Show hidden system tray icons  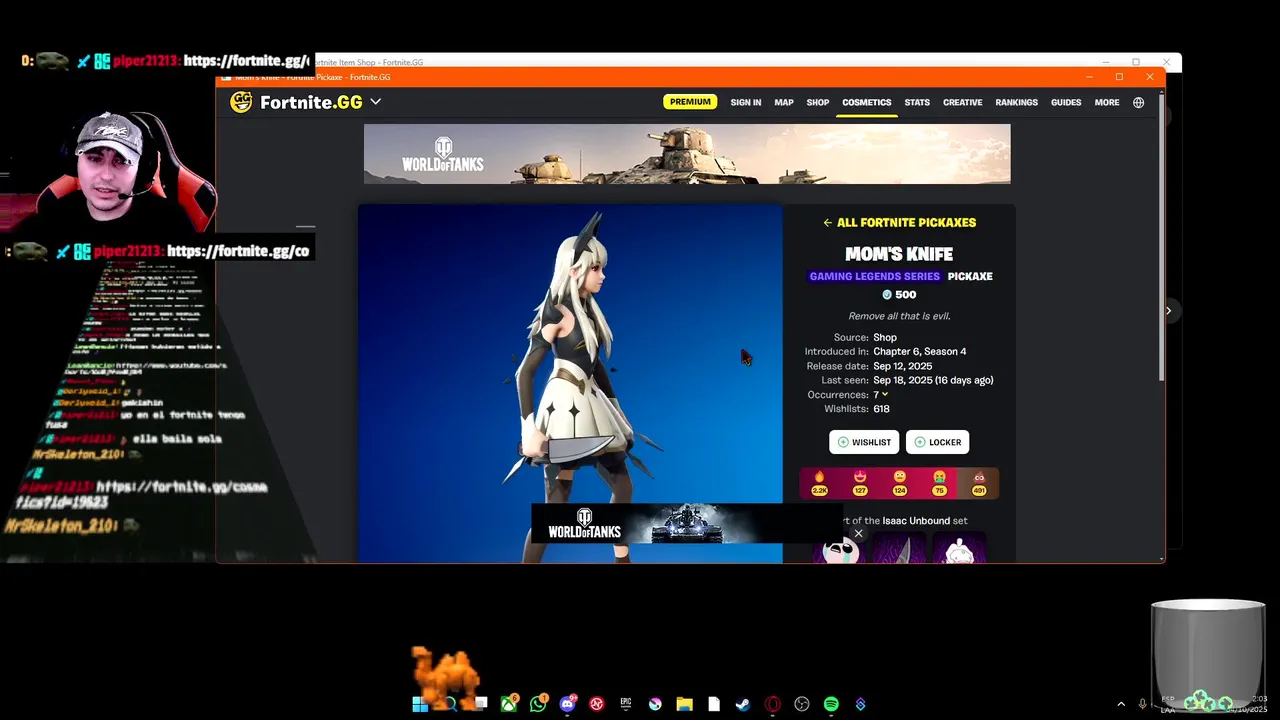point(1120,704)
